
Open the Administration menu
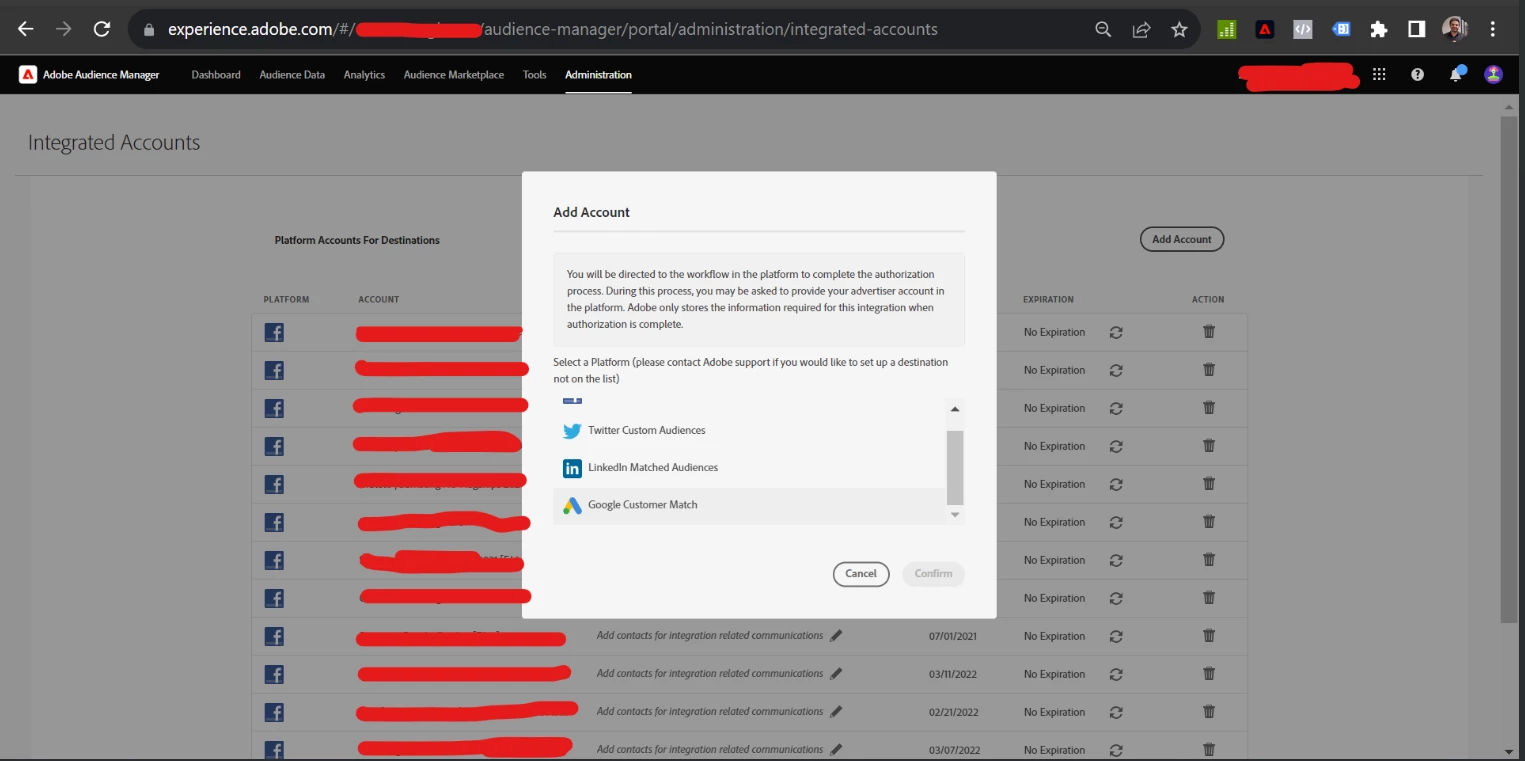[598, 75]
